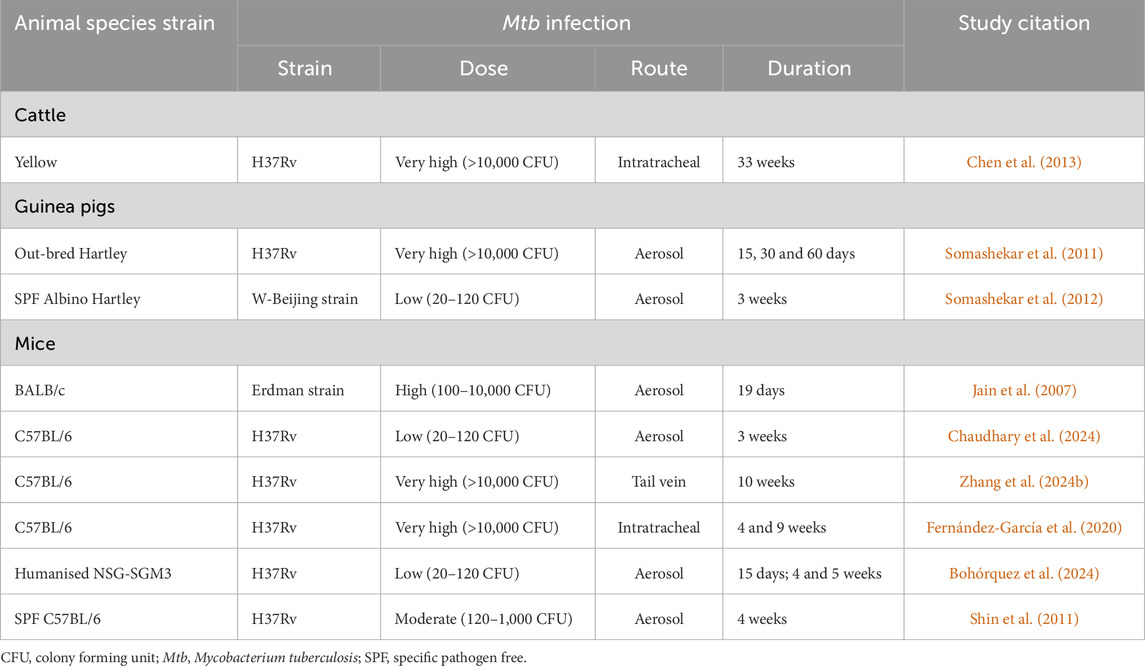Open the Chaudhary et al. (2024) citation
The image size is (1145, 666).
point(1023,436)
